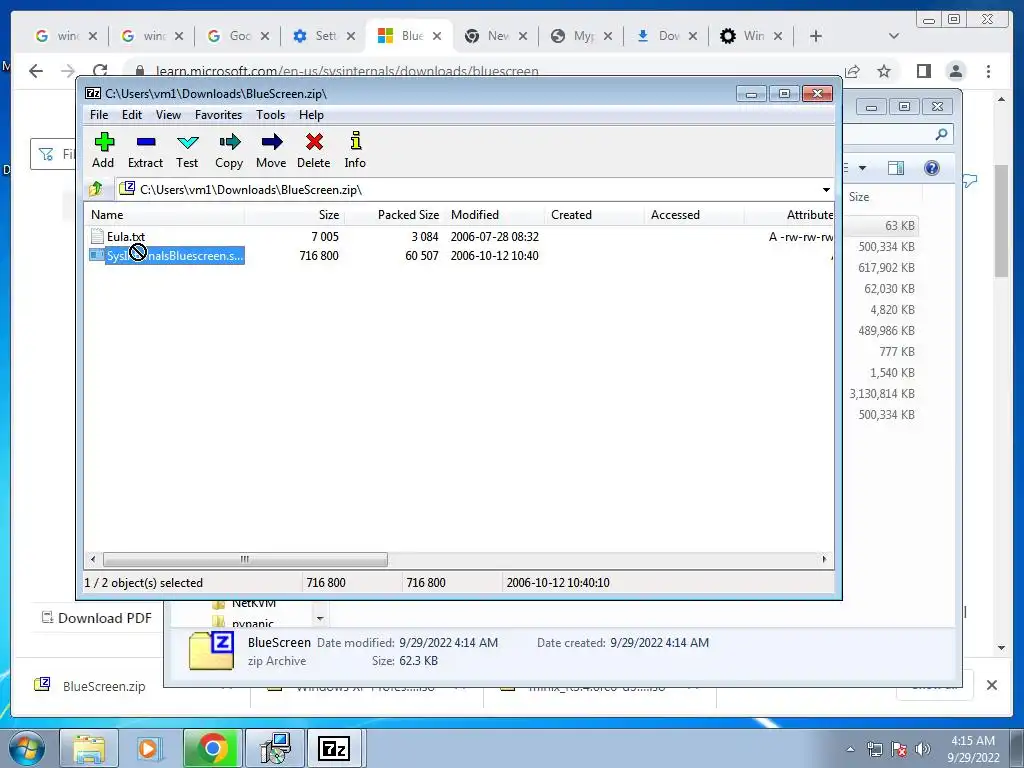
Task: Click the horizontal scrollbar right arrow
Action: pyautogui.click(x=824, y=559)
